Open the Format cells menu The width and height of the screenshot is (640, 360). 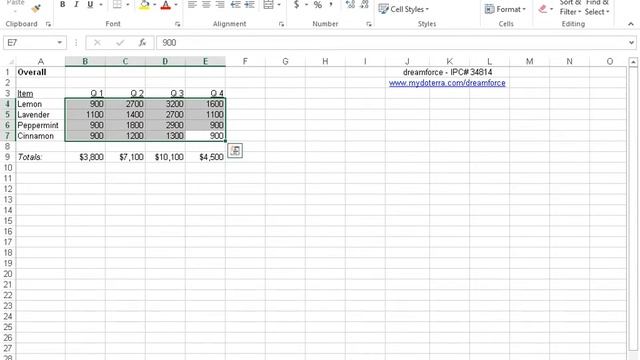click(505, 9)
